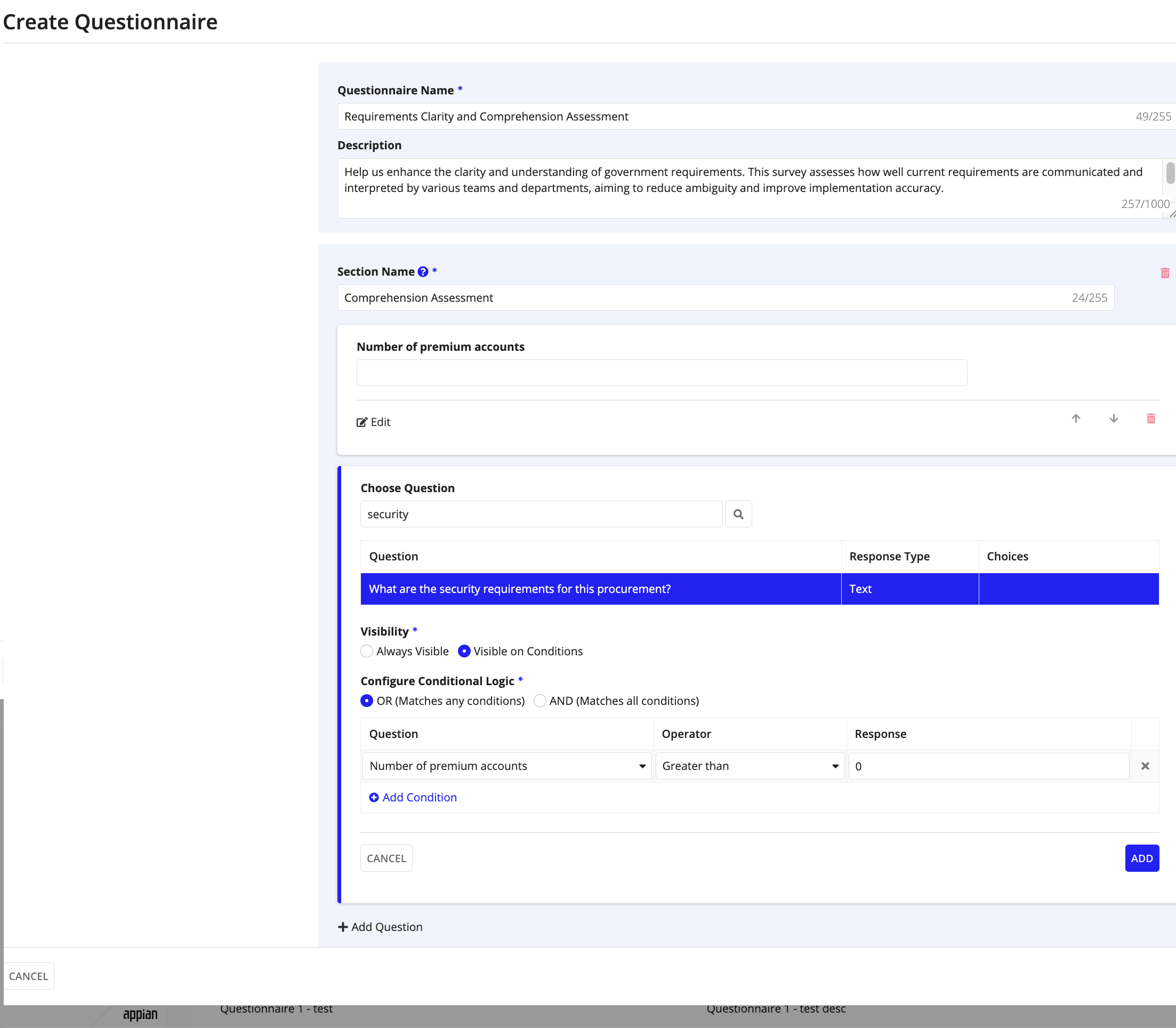This screenshot has height=1028, width=1176.
Task: Open the condition Question dropdown
Action: click(507, 766)
